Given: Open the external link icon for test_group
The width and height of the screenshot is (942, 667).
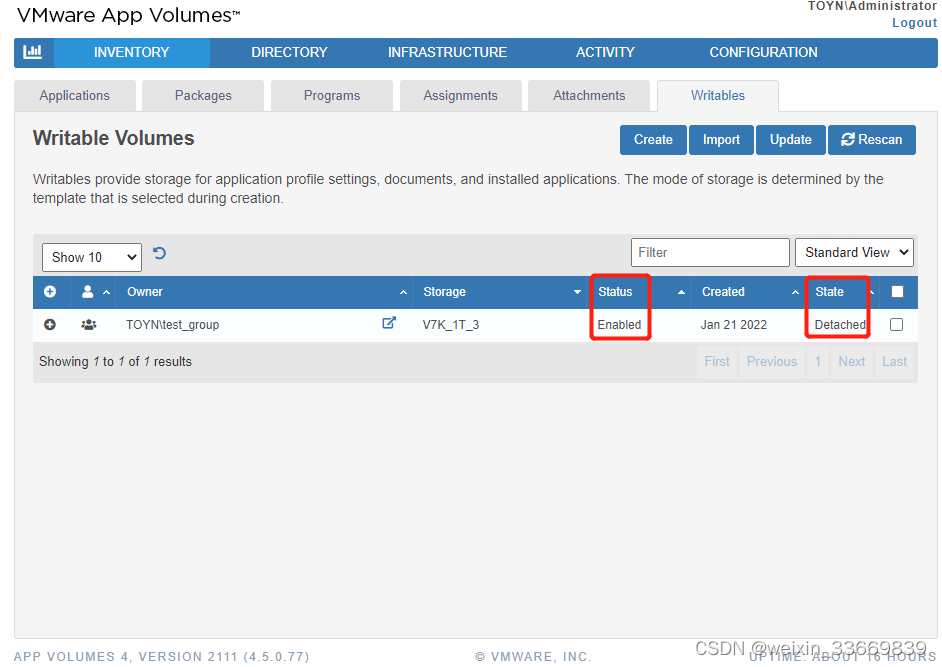Looking at the screenshot, I should (x=389, y=323).
